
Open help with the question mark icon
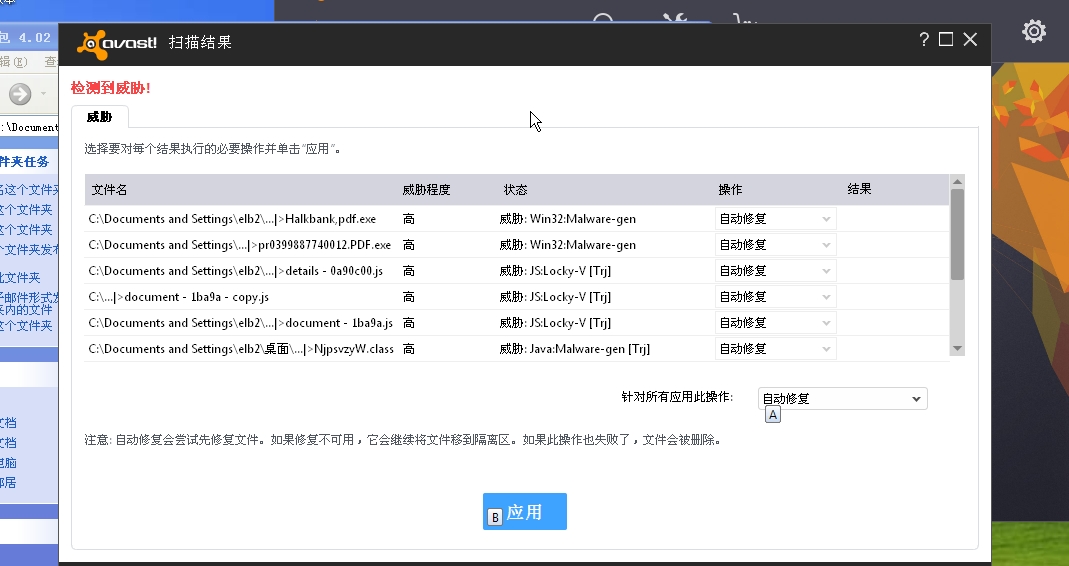click(923, 40)
